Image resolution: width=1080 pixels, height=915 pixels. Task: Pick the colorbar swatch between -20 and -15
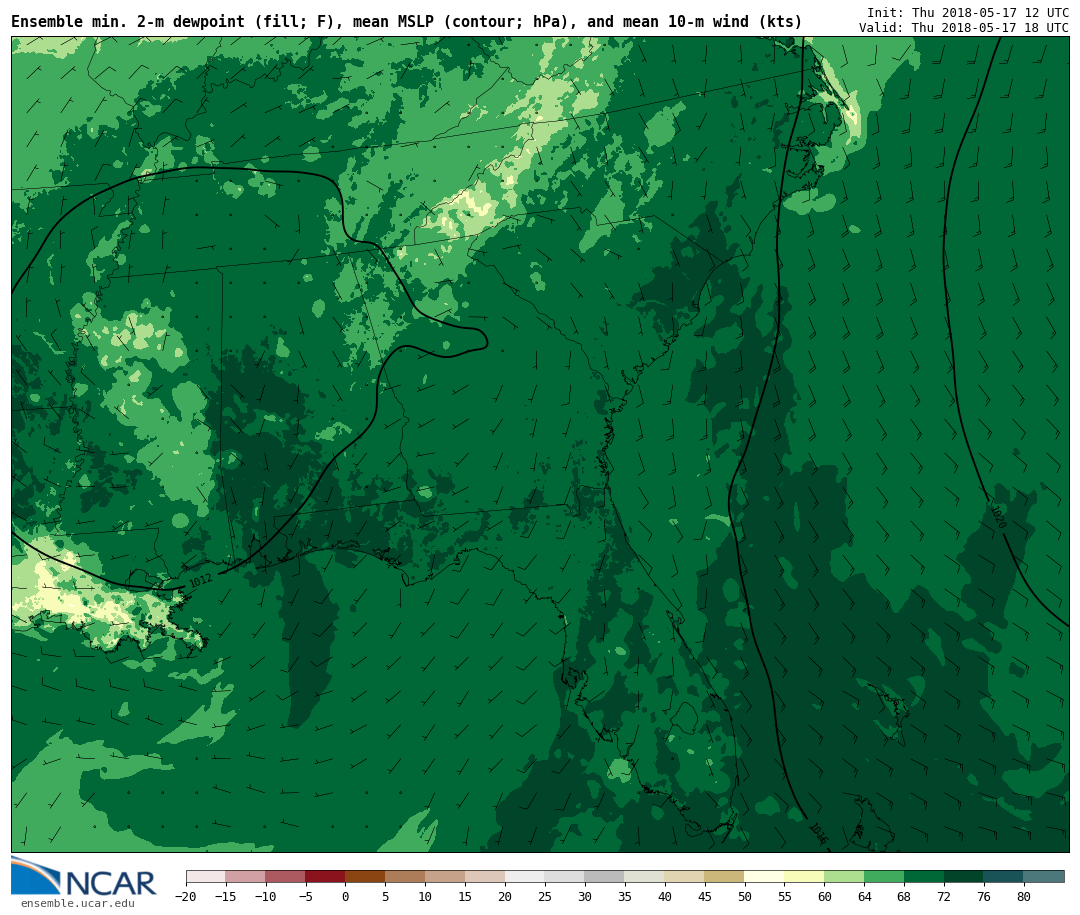[x=205, y=877]
